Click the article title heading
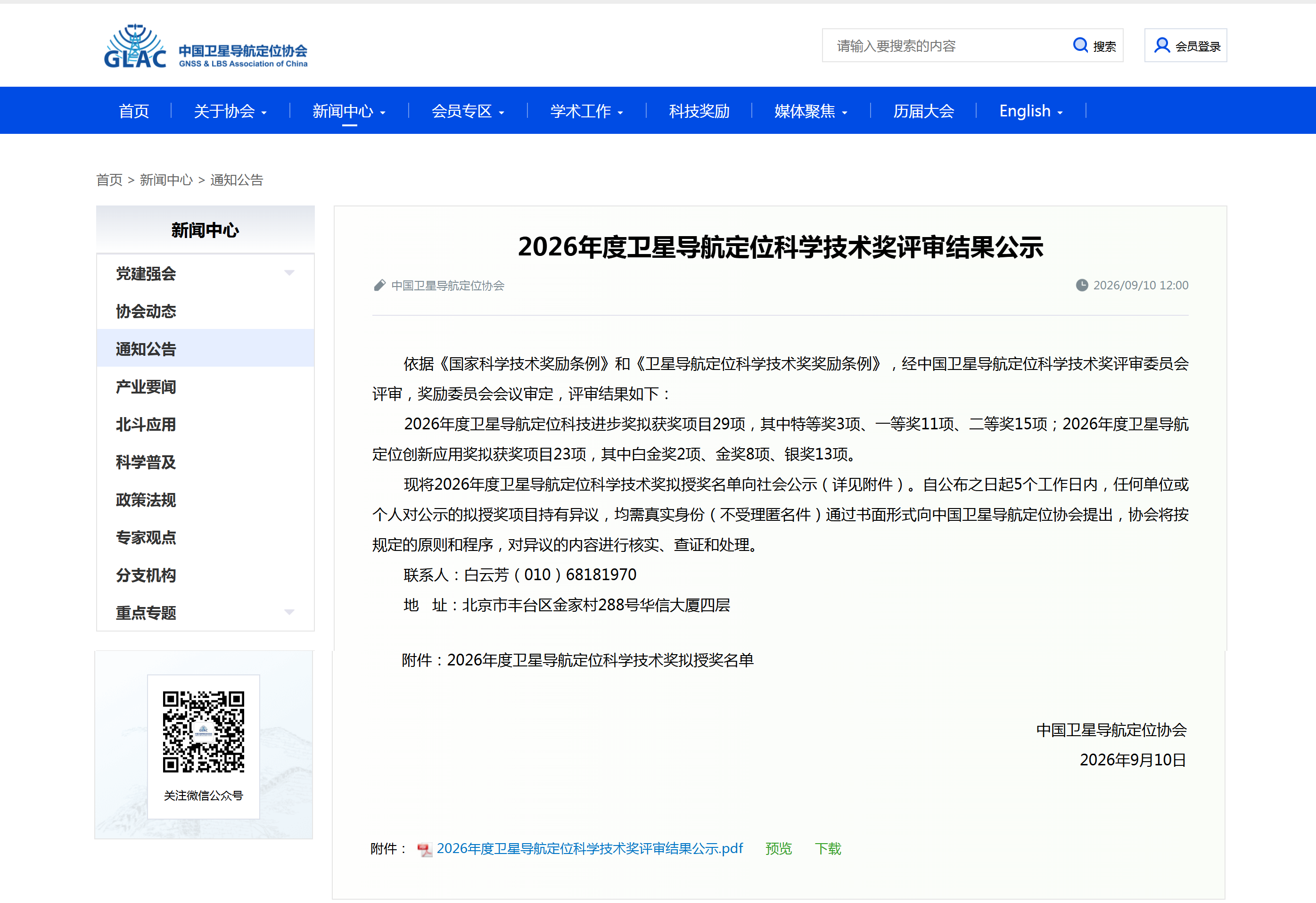Image resolution: width=1316 pixels, height=903 pixels. (x=780, y=247)
